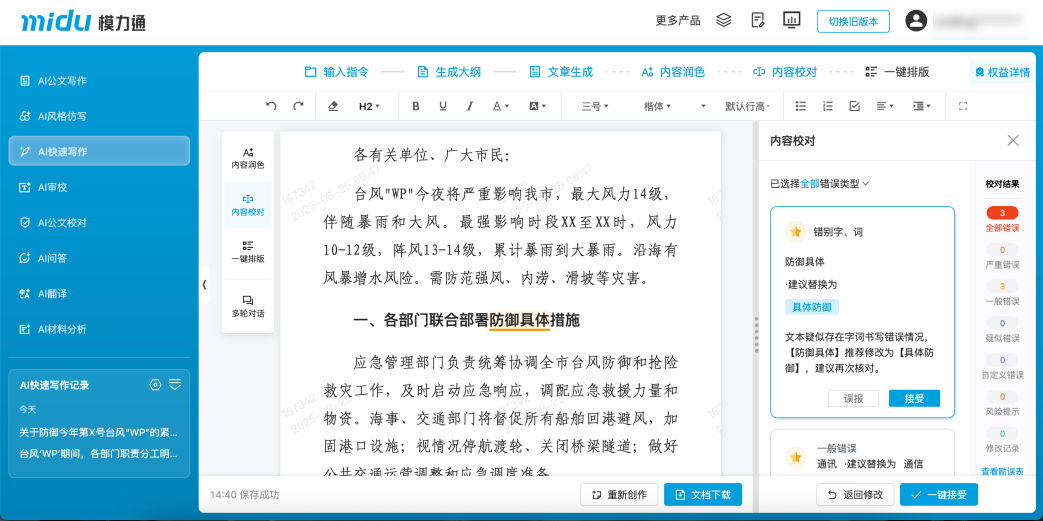Open AI公文校对 in the sidebar

coord(99,223)
